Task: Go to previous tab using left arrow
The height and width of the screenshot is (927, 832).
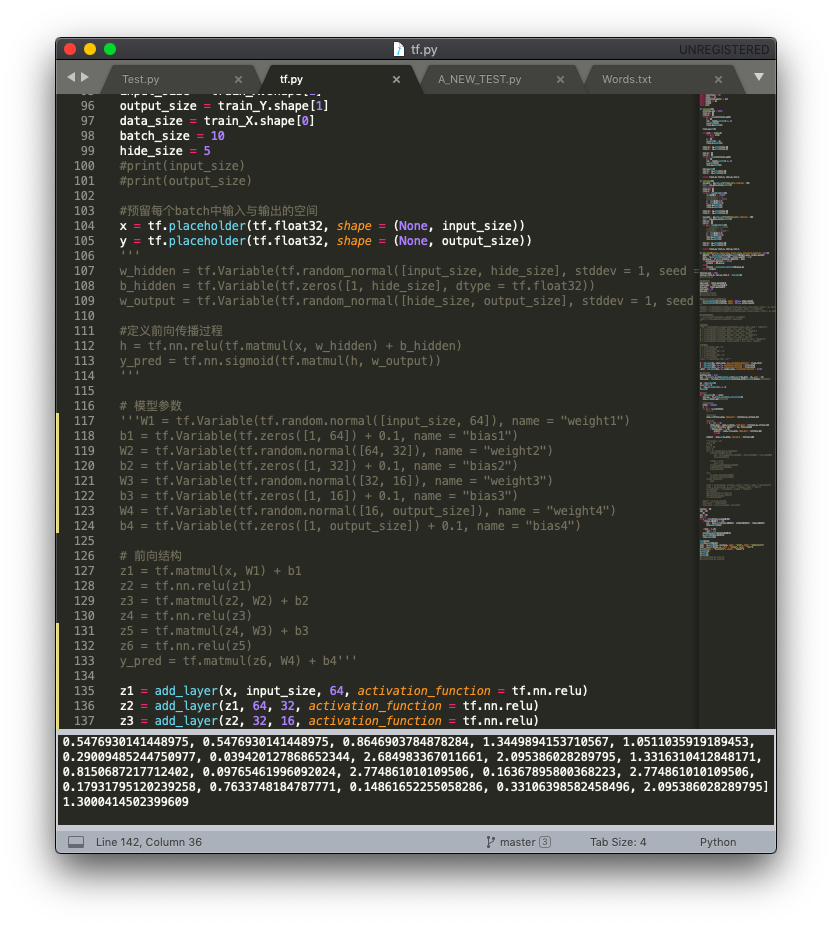Action: (x=71, y=77)
